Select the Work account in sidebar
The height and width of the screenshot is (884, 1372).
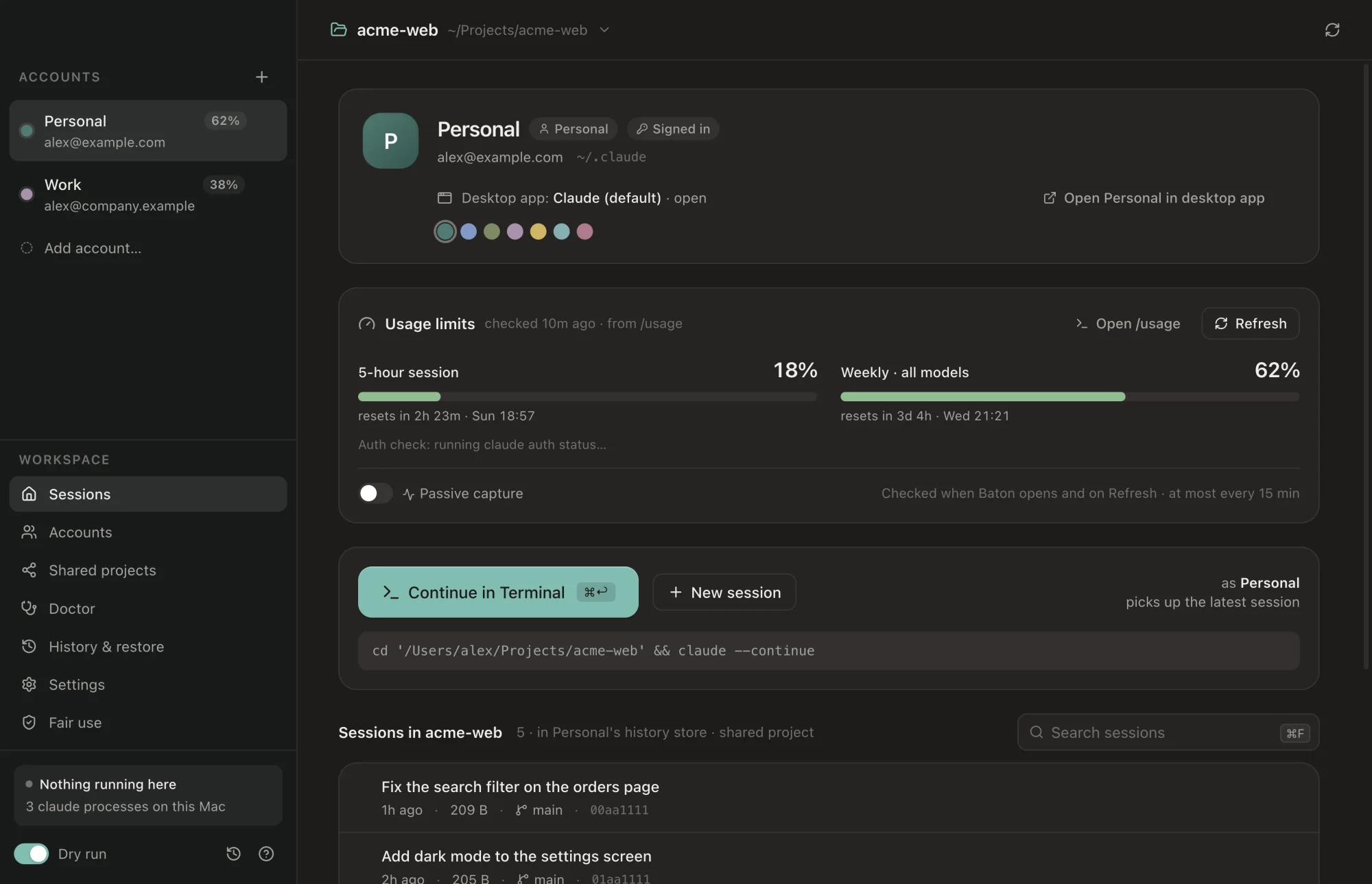(x=148, y=195)
